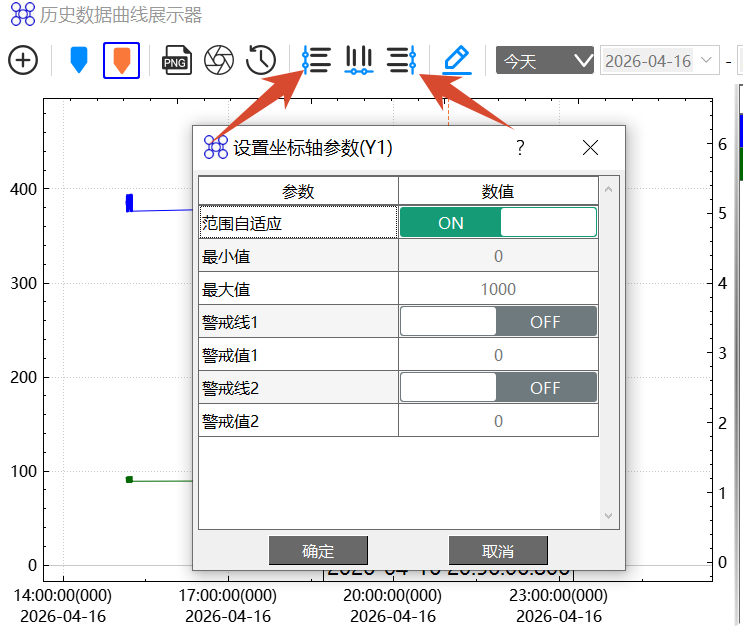
Task: Open the history clock icon
Action: 261,60
